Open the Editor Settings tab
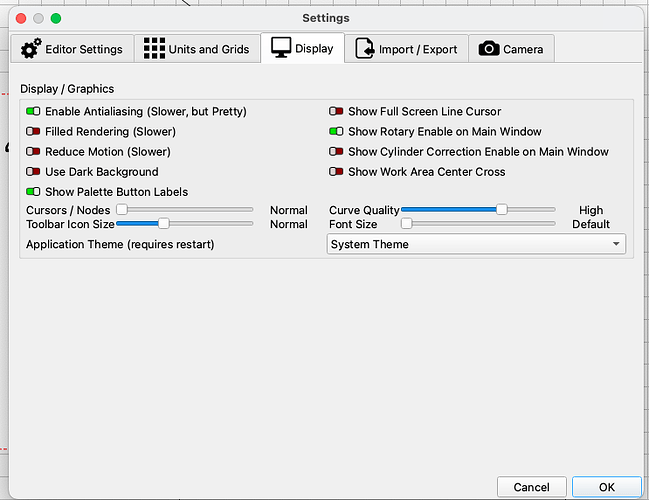Viewport: 649px width, 500px height. pyautogui.click(x=72, y=49)
